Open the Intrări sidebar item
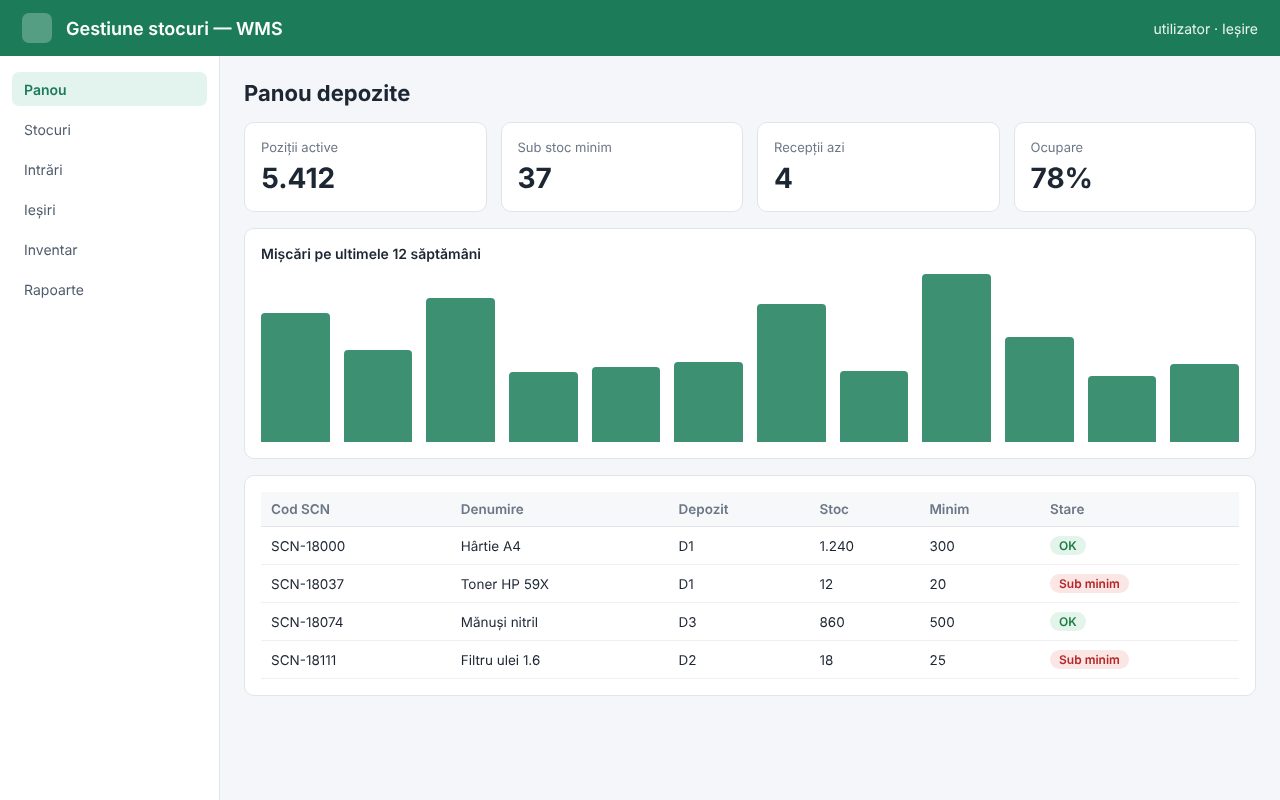Viewport: 1280px width, 800px height. (x=110, y=170)
